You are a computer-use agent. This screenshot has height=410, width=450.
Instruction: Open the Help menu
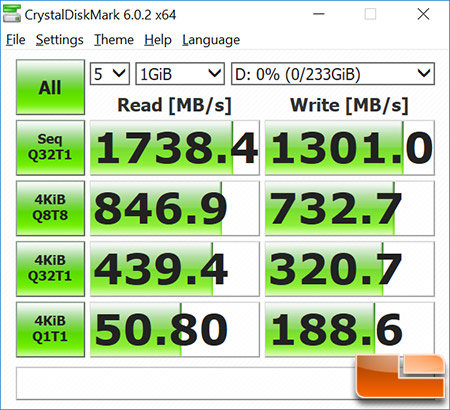click(x=158, y=40)
